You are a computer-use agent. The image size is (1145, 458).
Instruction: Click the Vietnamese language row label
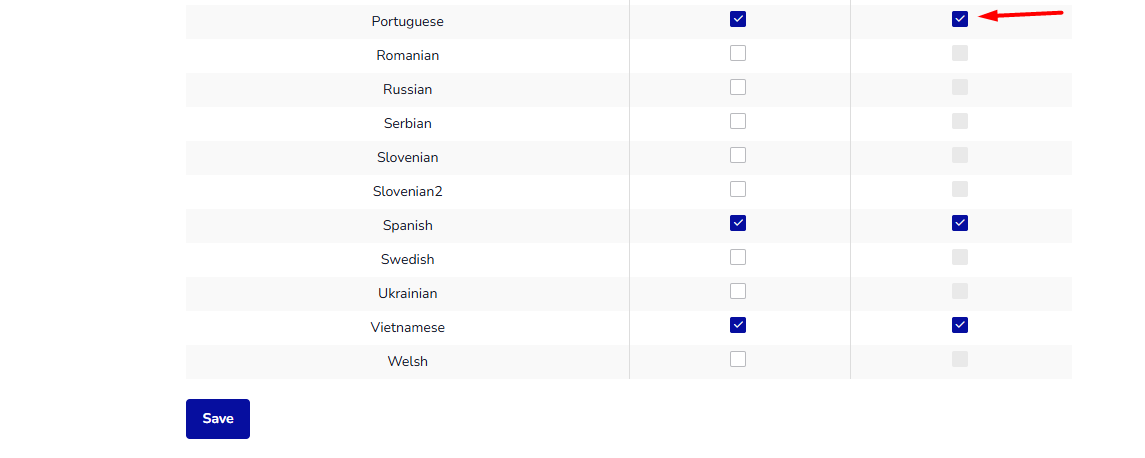407,328
